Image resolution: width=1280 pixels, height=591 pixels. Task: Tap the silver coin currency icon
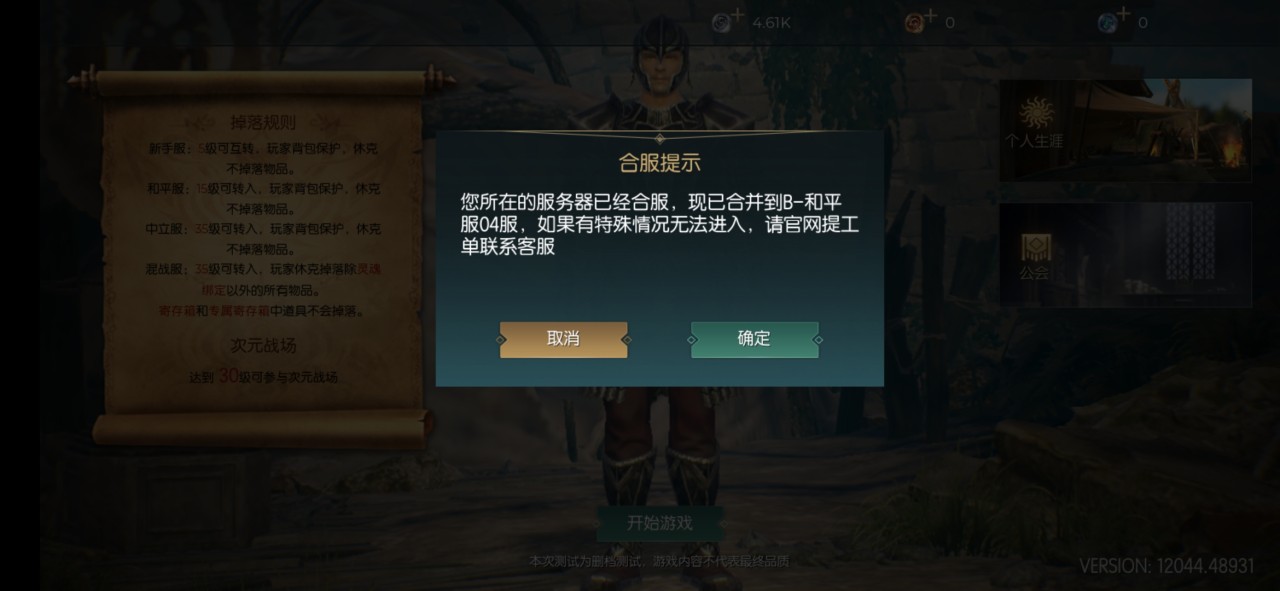(720, 23)
